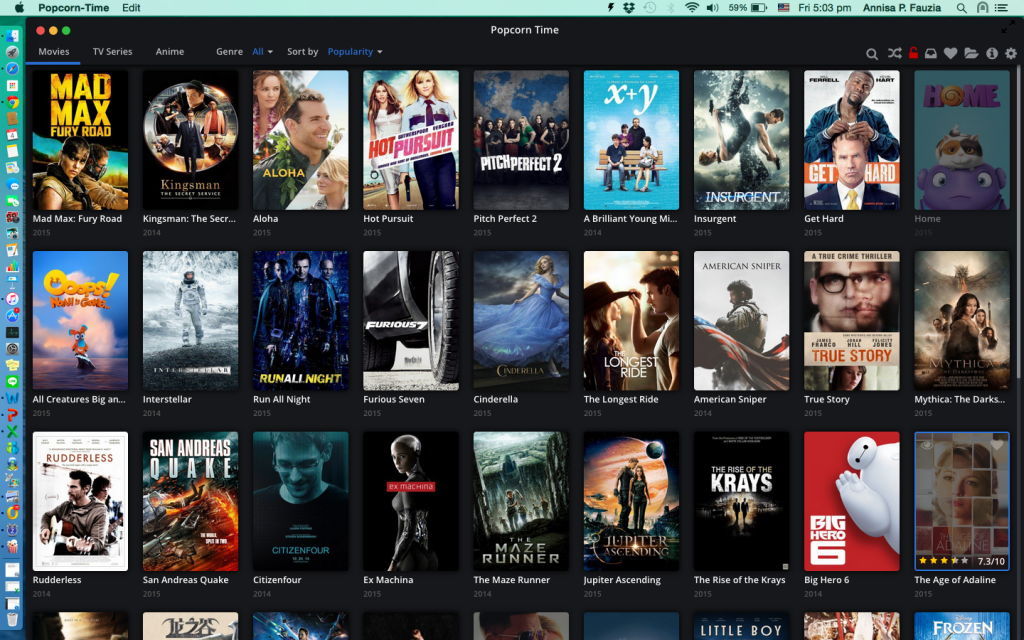Open the App Store dock icon
The height and width of the screenshot is (640, 1024).
click(12, 315)
